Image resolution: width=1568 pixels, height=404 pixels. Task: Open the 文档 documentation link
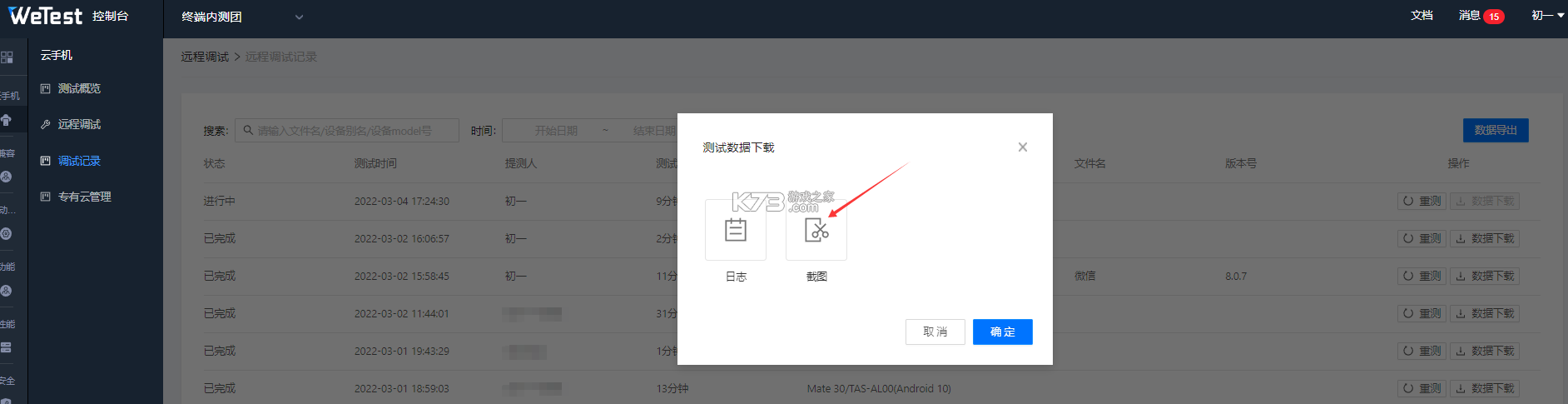(x=1422, y=16)
